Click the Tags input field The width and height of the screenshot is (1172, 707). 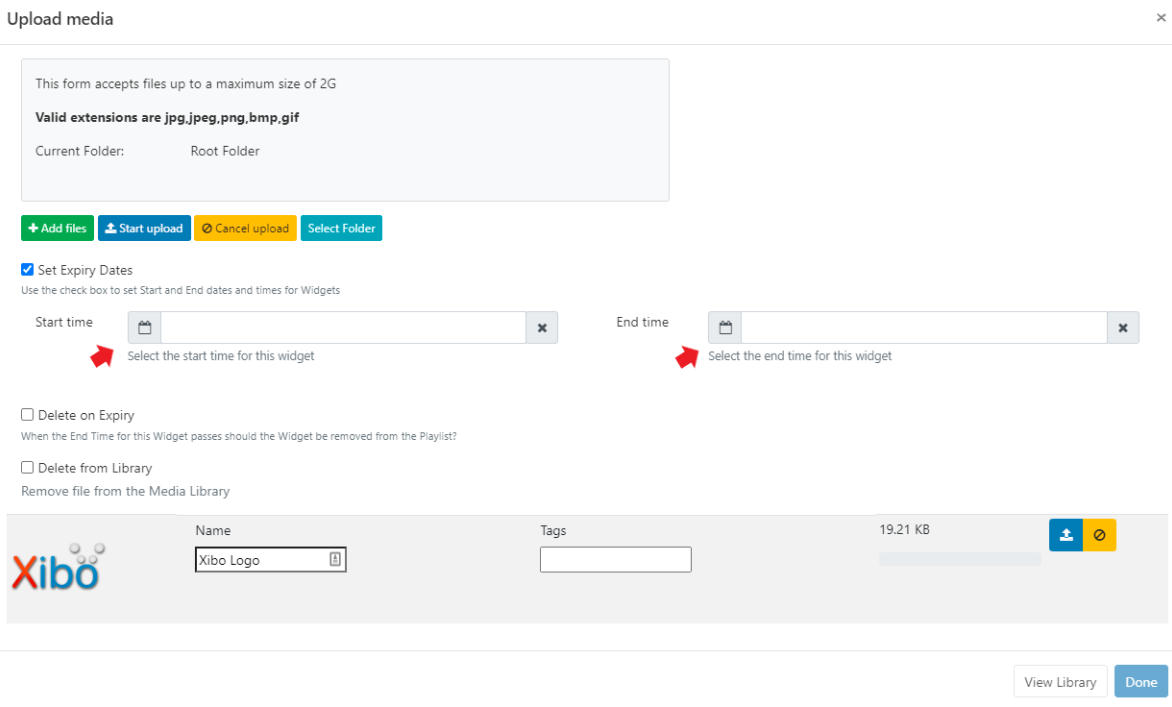point(615,560)
